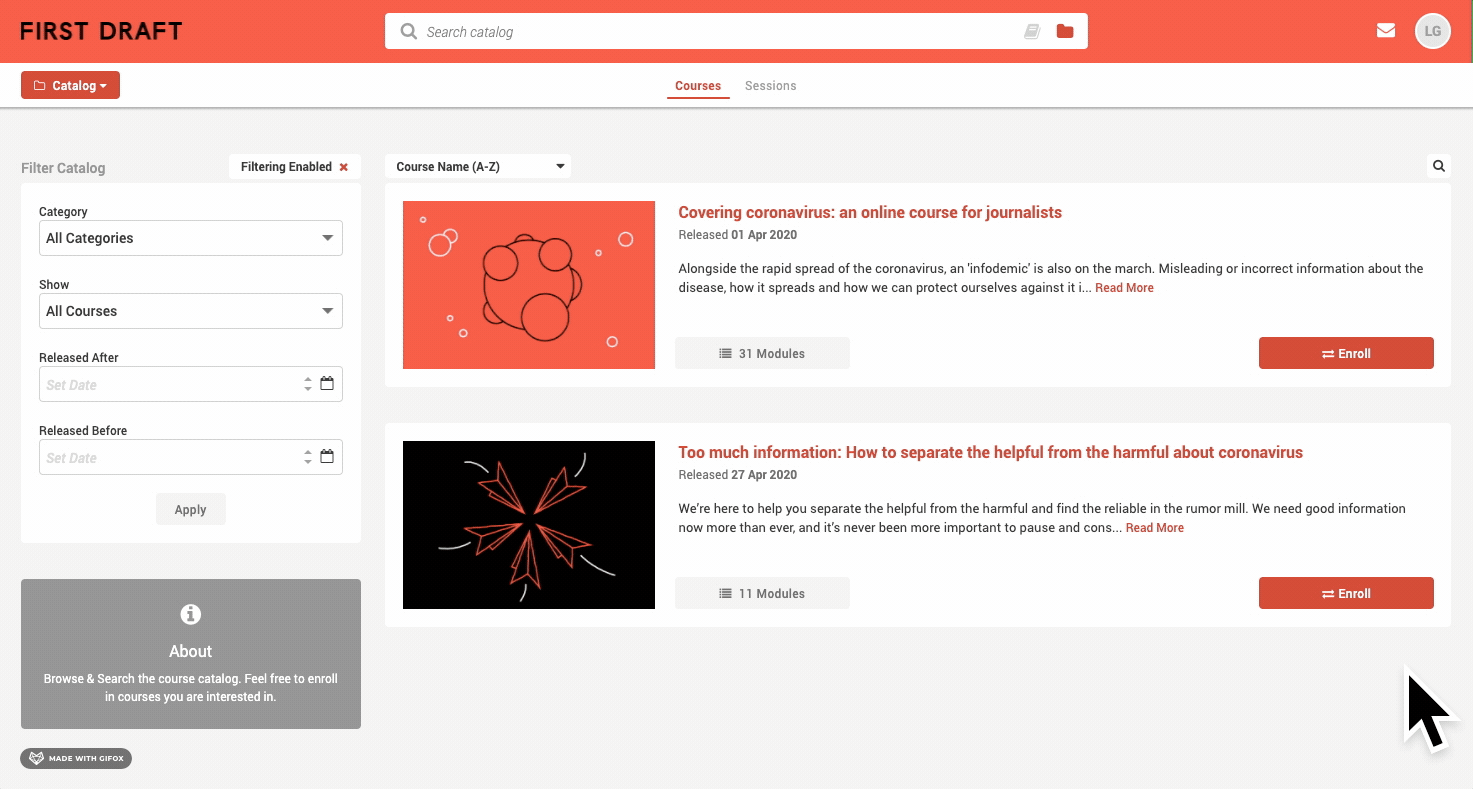Open Too much information course title link
Viewport: 1473px width, 789px height.
click(990, 452)
